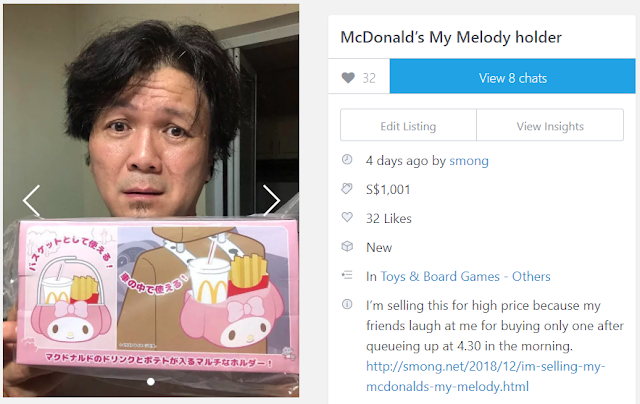Click the clock icon next to 4 days ago
The image size is (640, 404).
click(x=347, y=160)
